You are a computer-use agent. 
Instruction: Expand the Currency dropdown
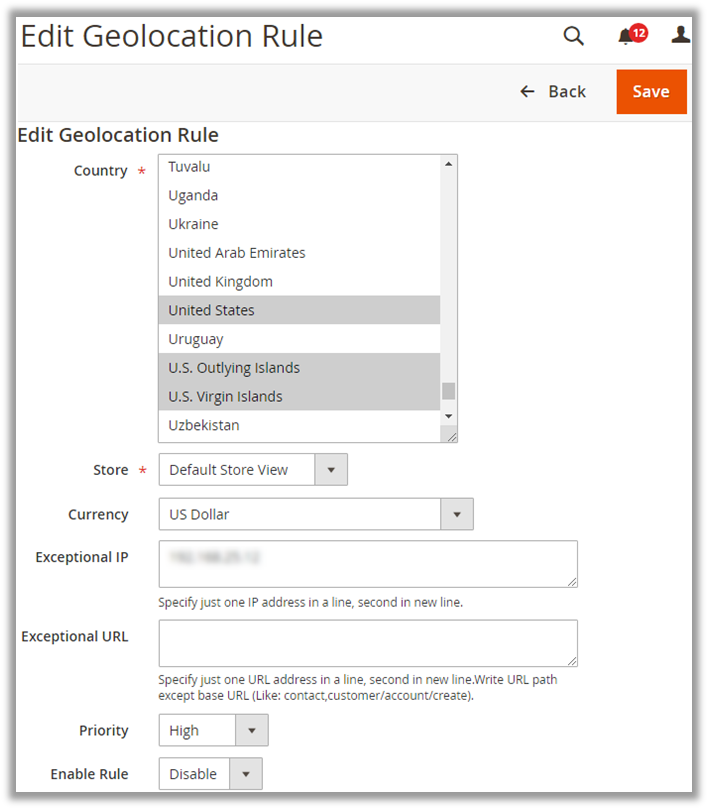(315, 514)
